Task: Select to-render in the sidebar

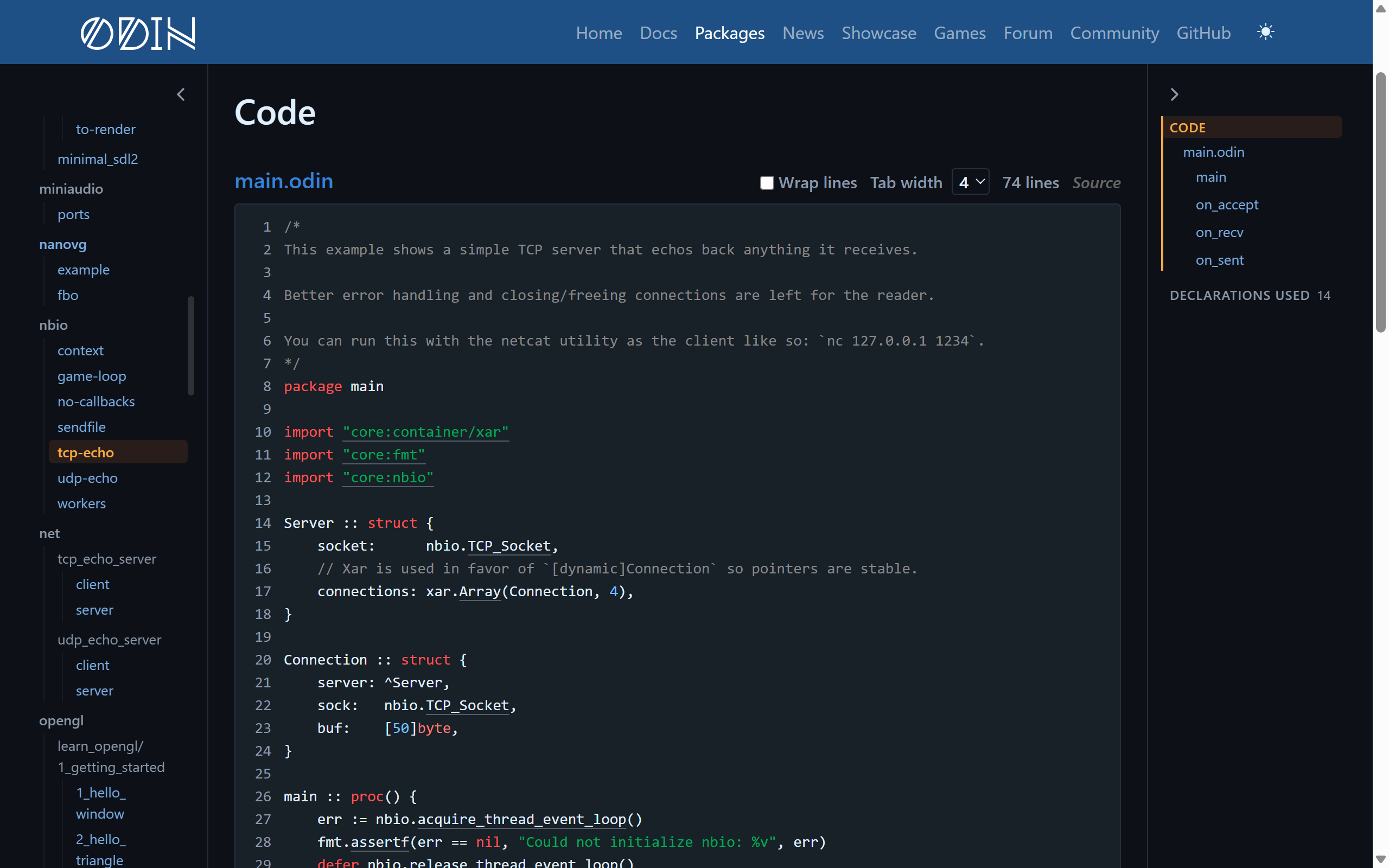Action: click(x=106, y=129)
